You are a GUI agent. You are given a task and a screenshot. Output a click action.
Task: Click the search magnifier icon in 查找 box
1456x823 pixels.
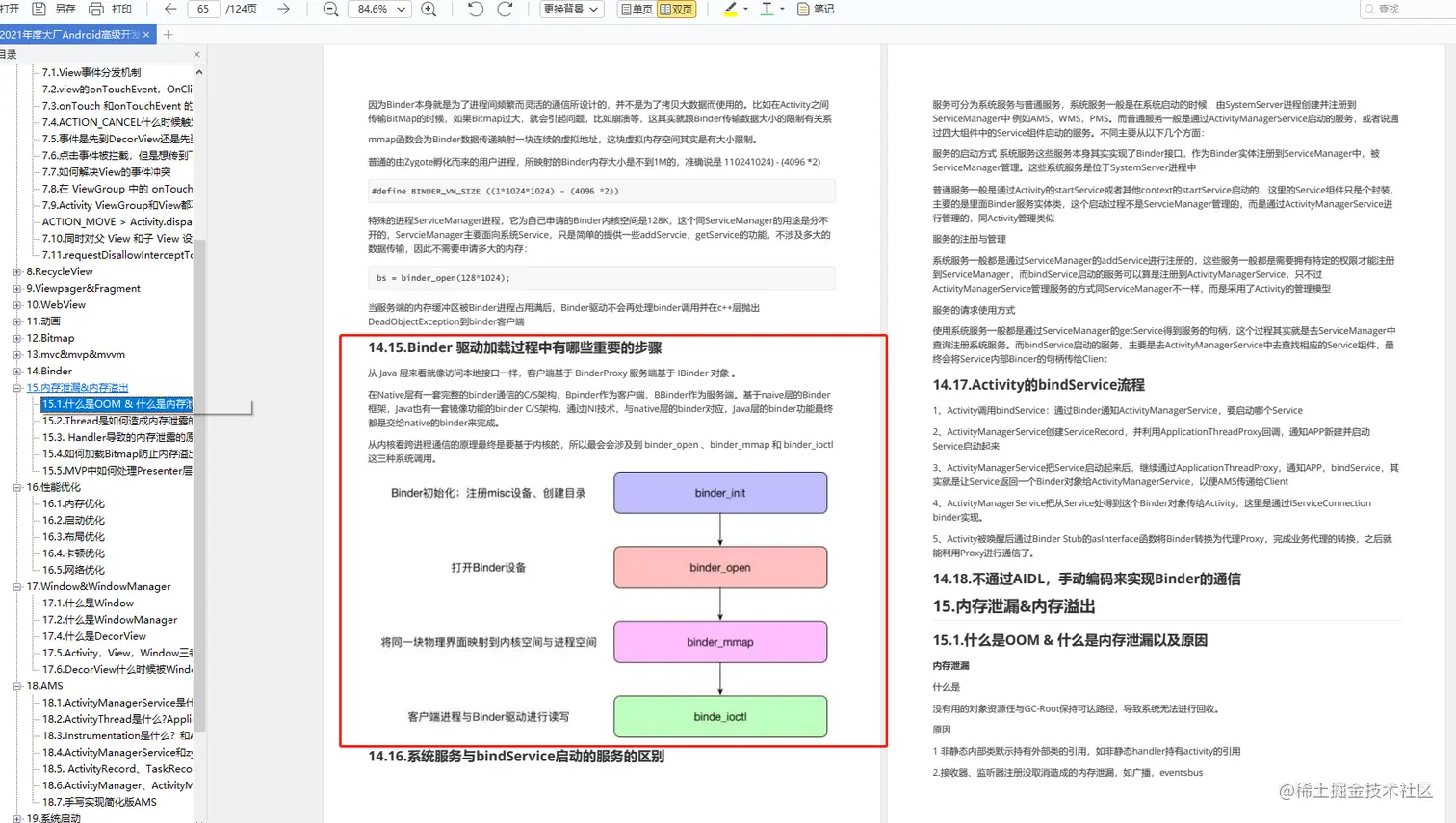1369,9
